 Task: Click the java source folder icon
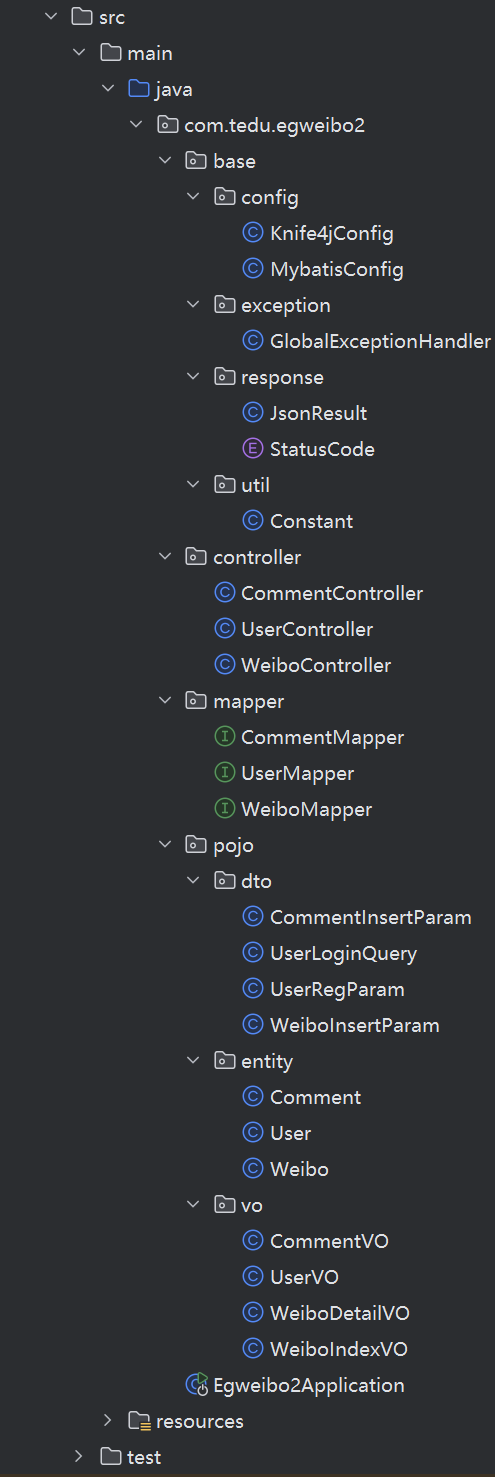point(139,89)
